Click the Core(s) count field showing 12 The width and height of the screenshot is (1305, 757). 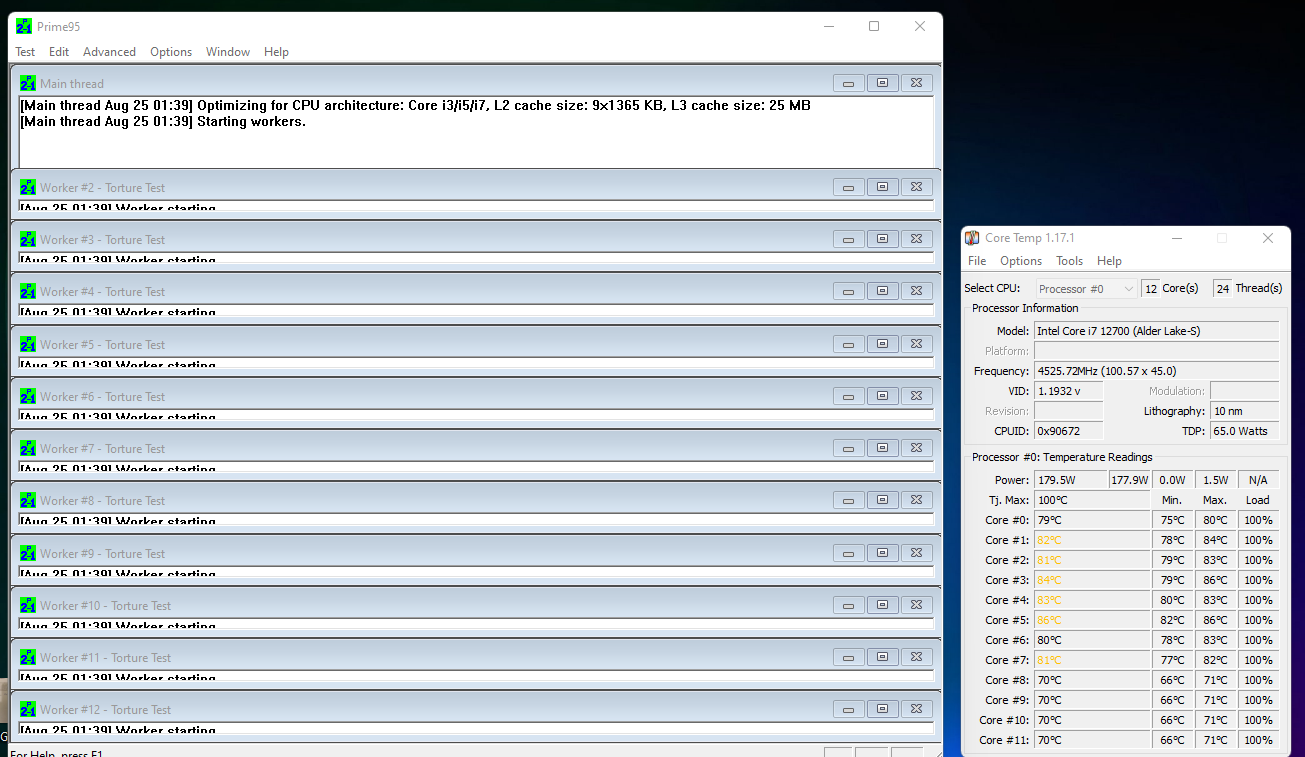point(1150,289)
